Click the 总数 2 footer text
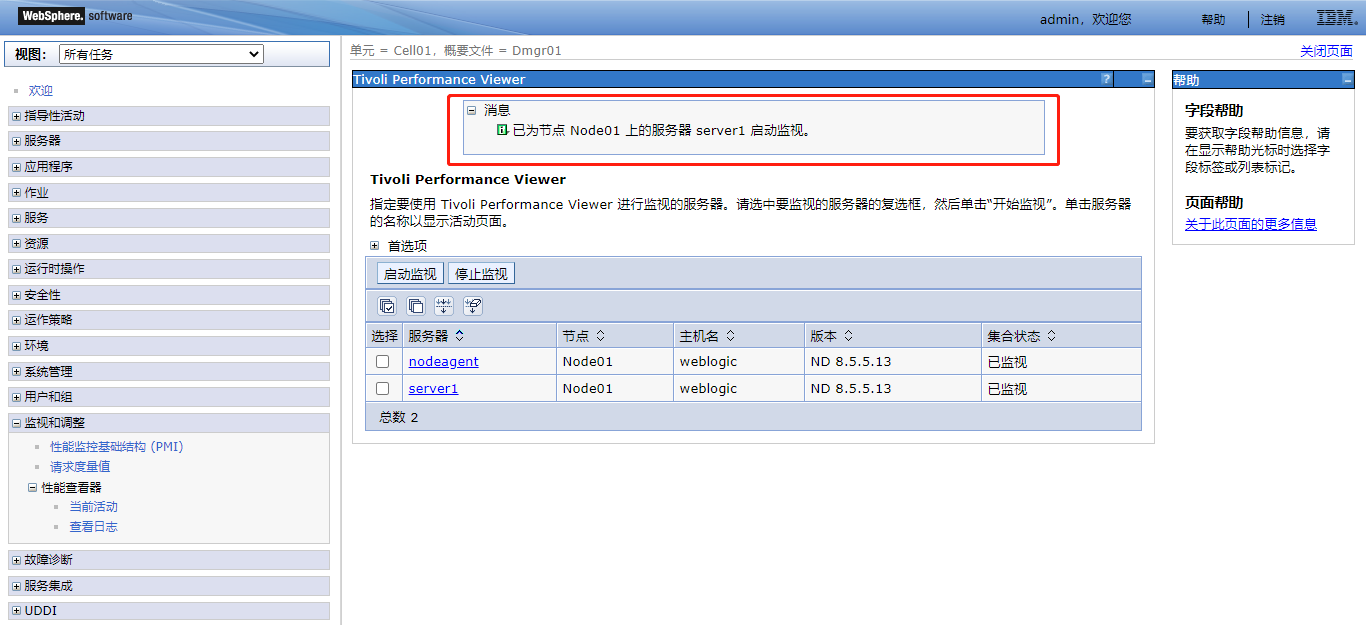Viewport: 1366px width, 625px height. tap(399, 417)
